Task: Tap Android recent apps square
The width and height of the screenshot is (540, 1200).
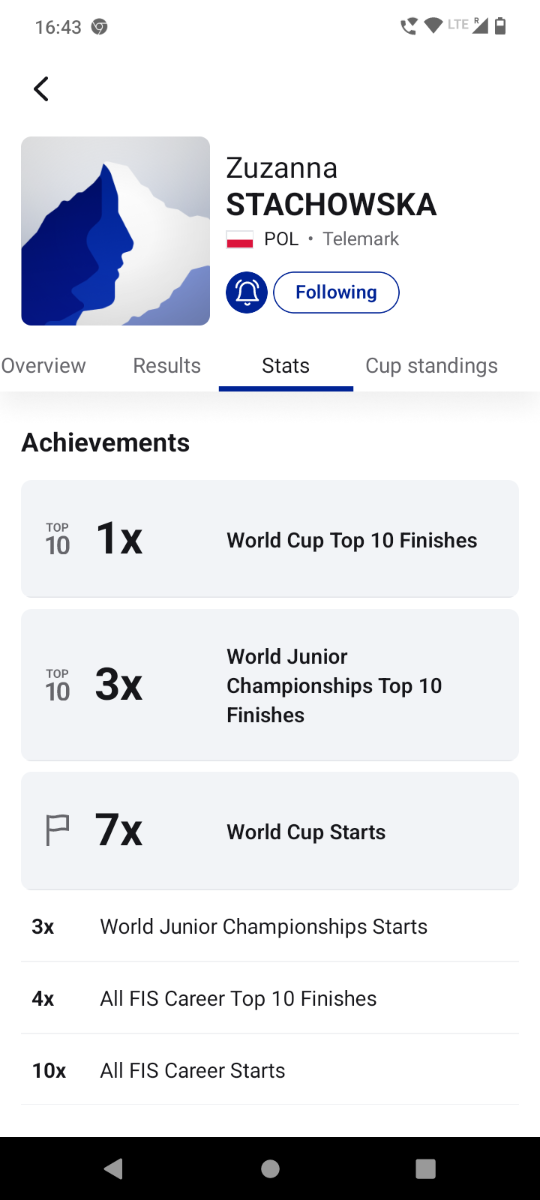Action: click(x=426, y=1168)
